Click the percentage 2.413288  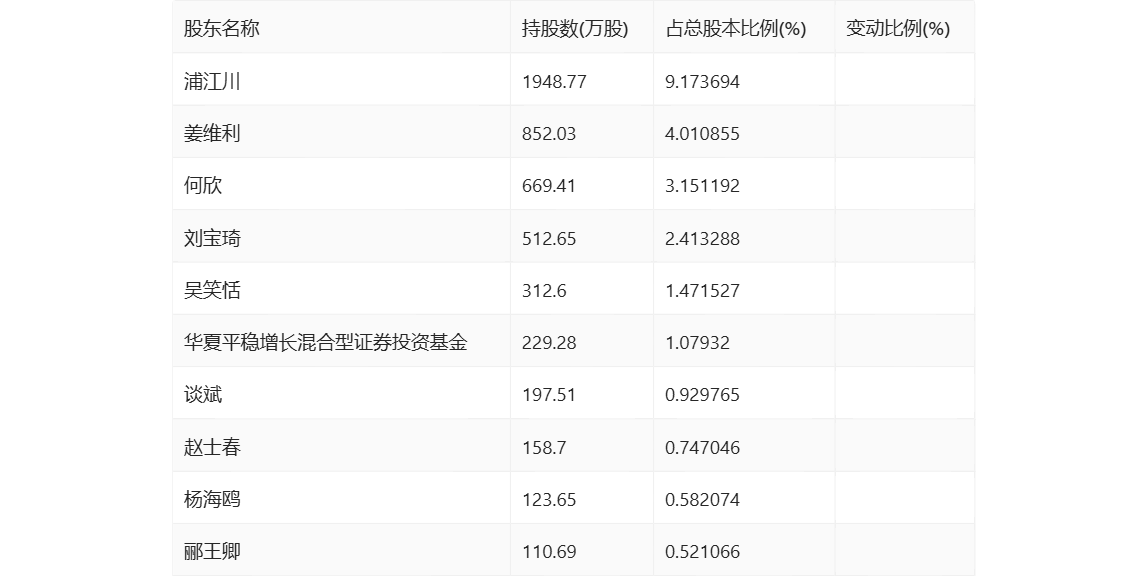(x=702, y=239)
